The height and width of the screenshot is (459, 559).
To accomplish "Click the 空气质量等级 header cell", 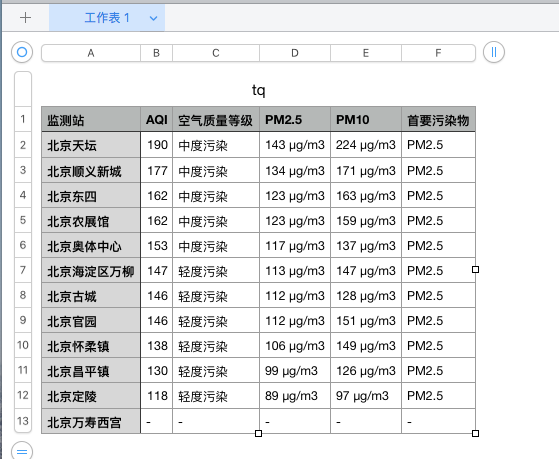I will coord(216,119).
